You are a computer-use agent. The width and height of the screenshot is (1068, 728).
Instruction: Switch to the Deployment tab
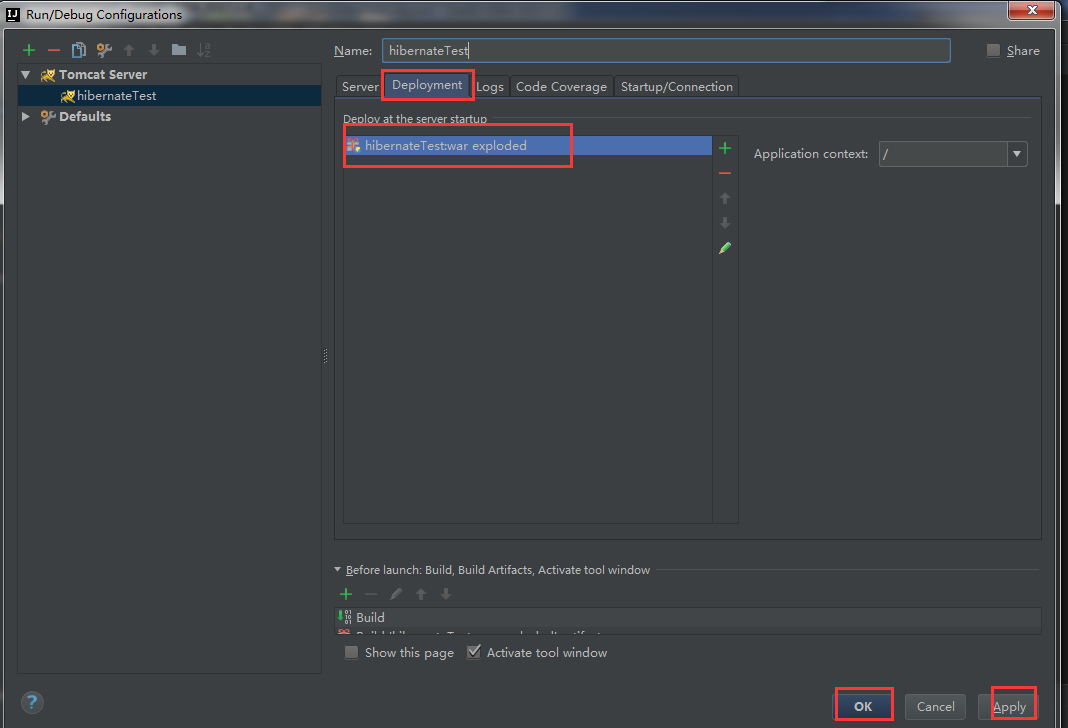[427, 85]
